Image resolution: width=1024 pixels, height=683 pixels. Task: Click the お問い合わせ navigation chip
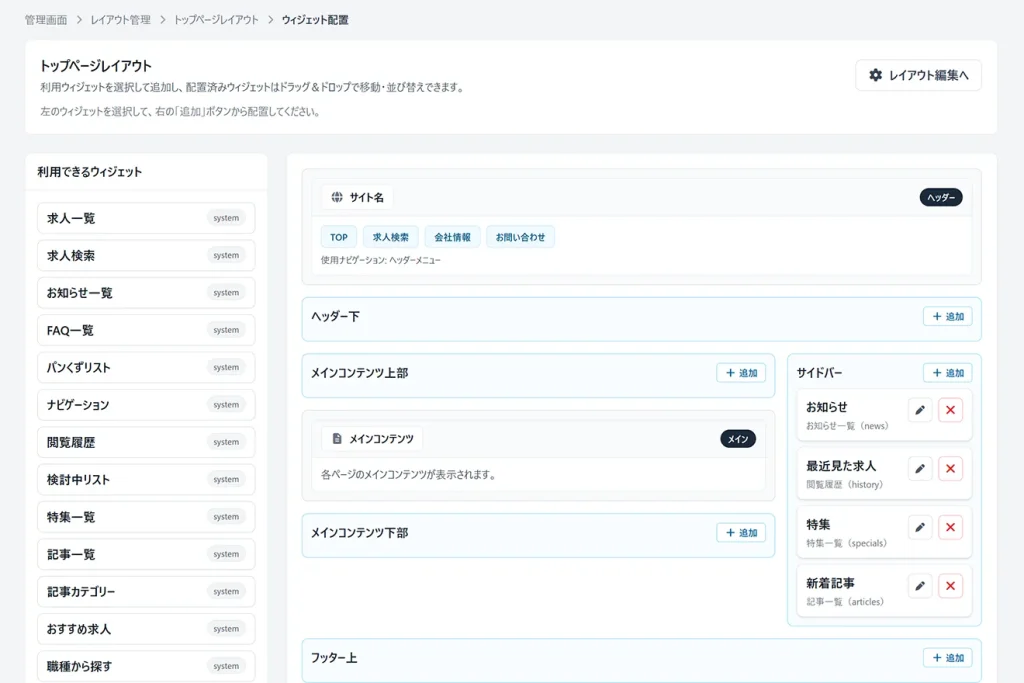(520, 237)
